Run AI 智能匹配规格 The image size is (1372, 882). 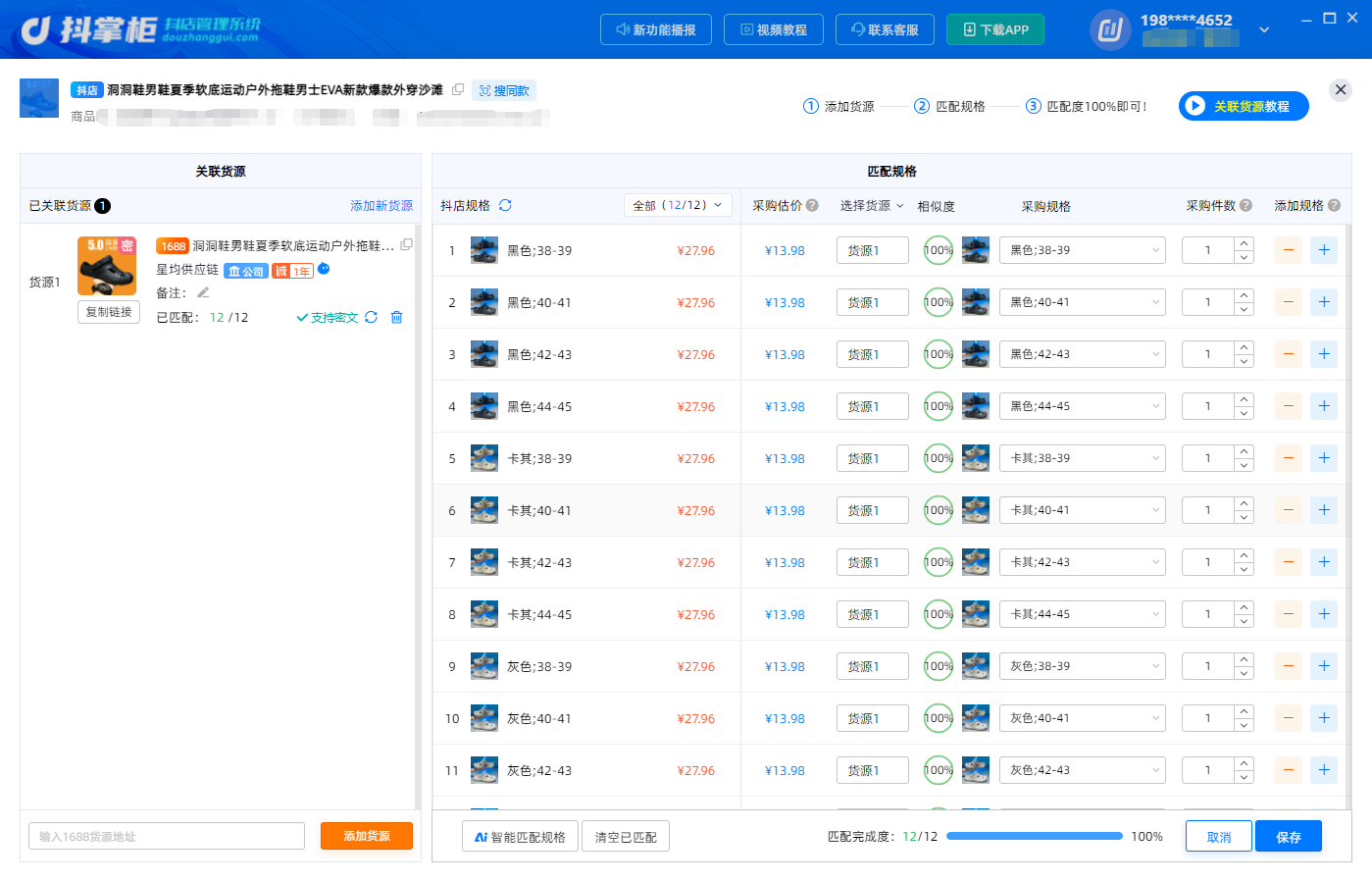pyautogui.click(x=520, y=837)
